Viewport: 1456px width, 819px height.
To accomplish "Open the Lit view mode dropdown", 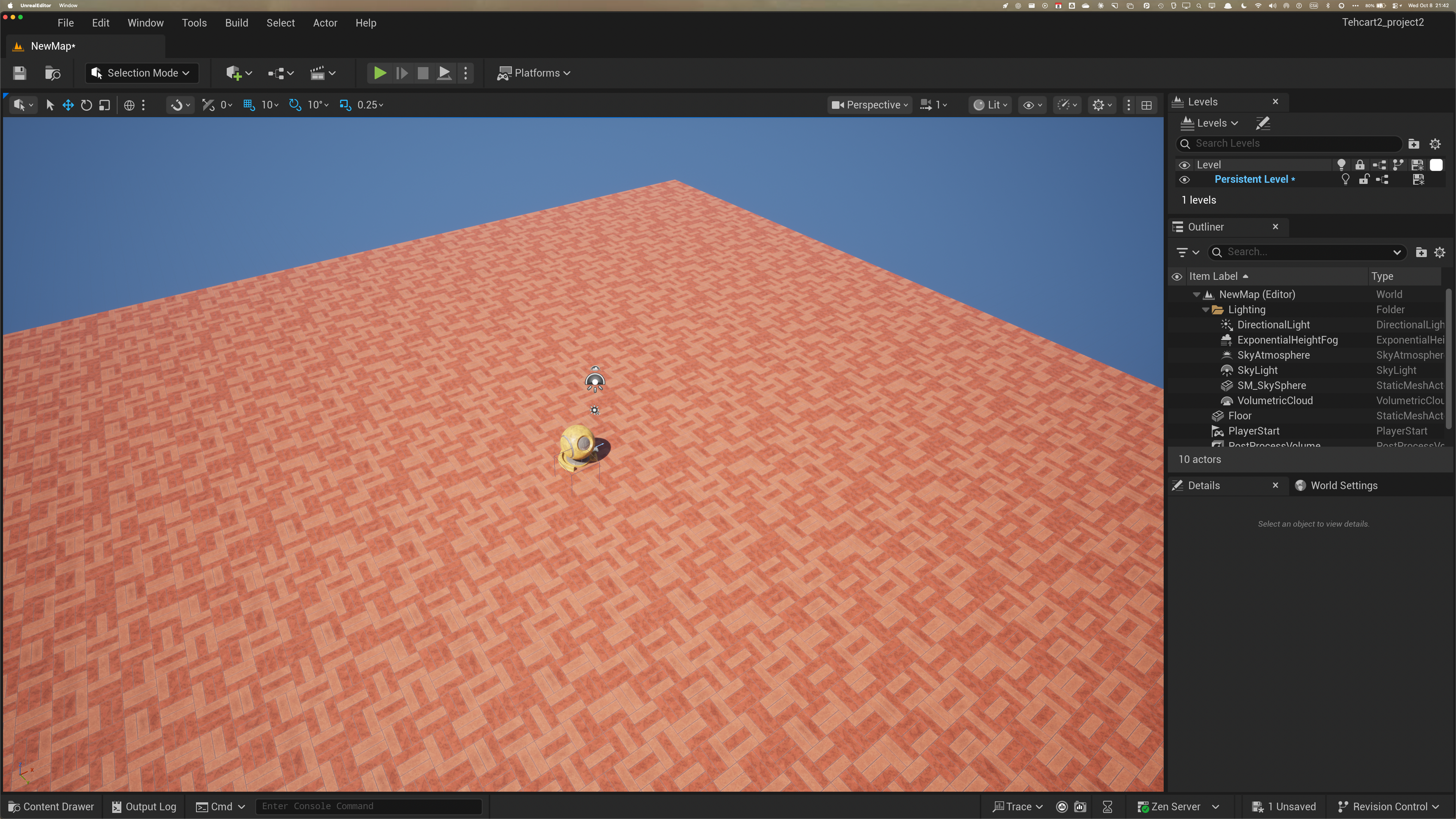I will pyautogui.click(x=990, y=105).
